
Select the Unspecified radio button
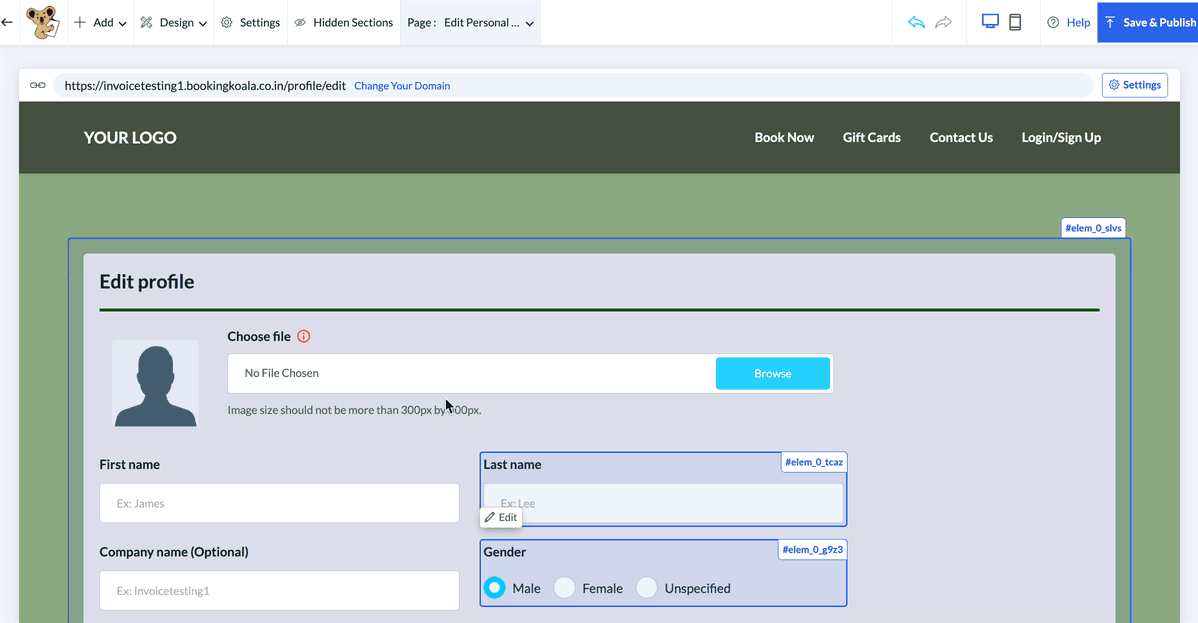coord(646,588)
